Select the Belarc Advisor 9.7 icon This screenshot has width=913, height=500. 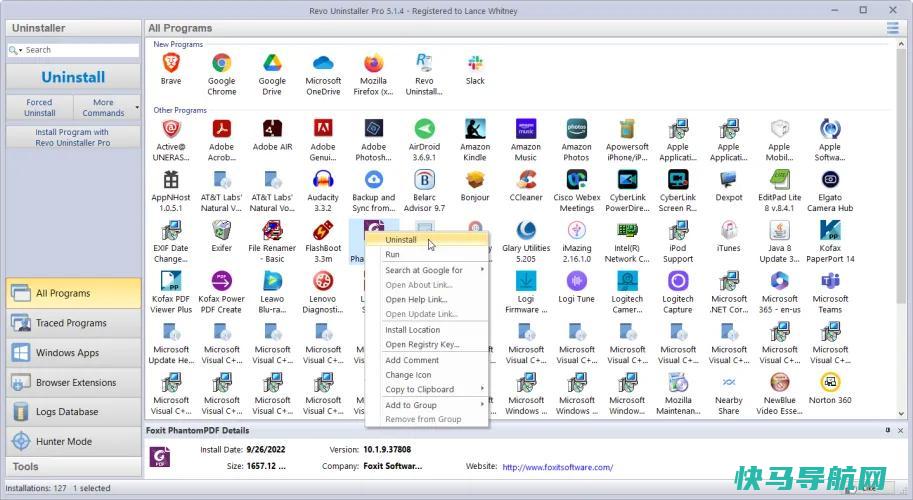[424, 179]
